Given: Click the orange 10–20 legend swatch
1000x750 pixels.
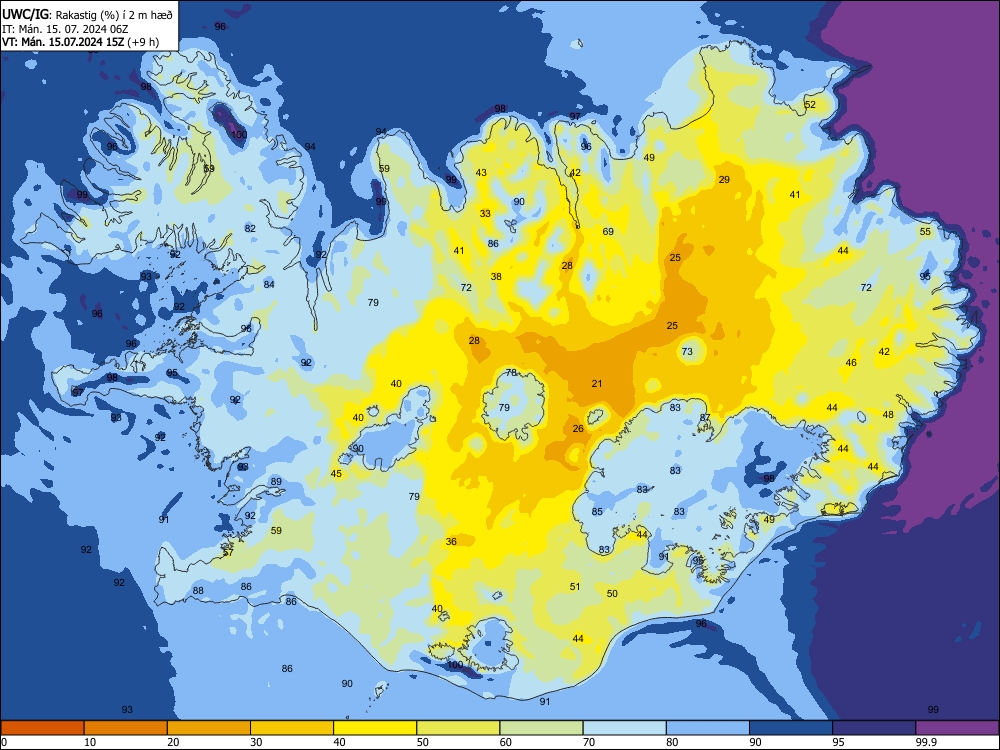Looking at the screenshot, I should (x=126, y=728).
